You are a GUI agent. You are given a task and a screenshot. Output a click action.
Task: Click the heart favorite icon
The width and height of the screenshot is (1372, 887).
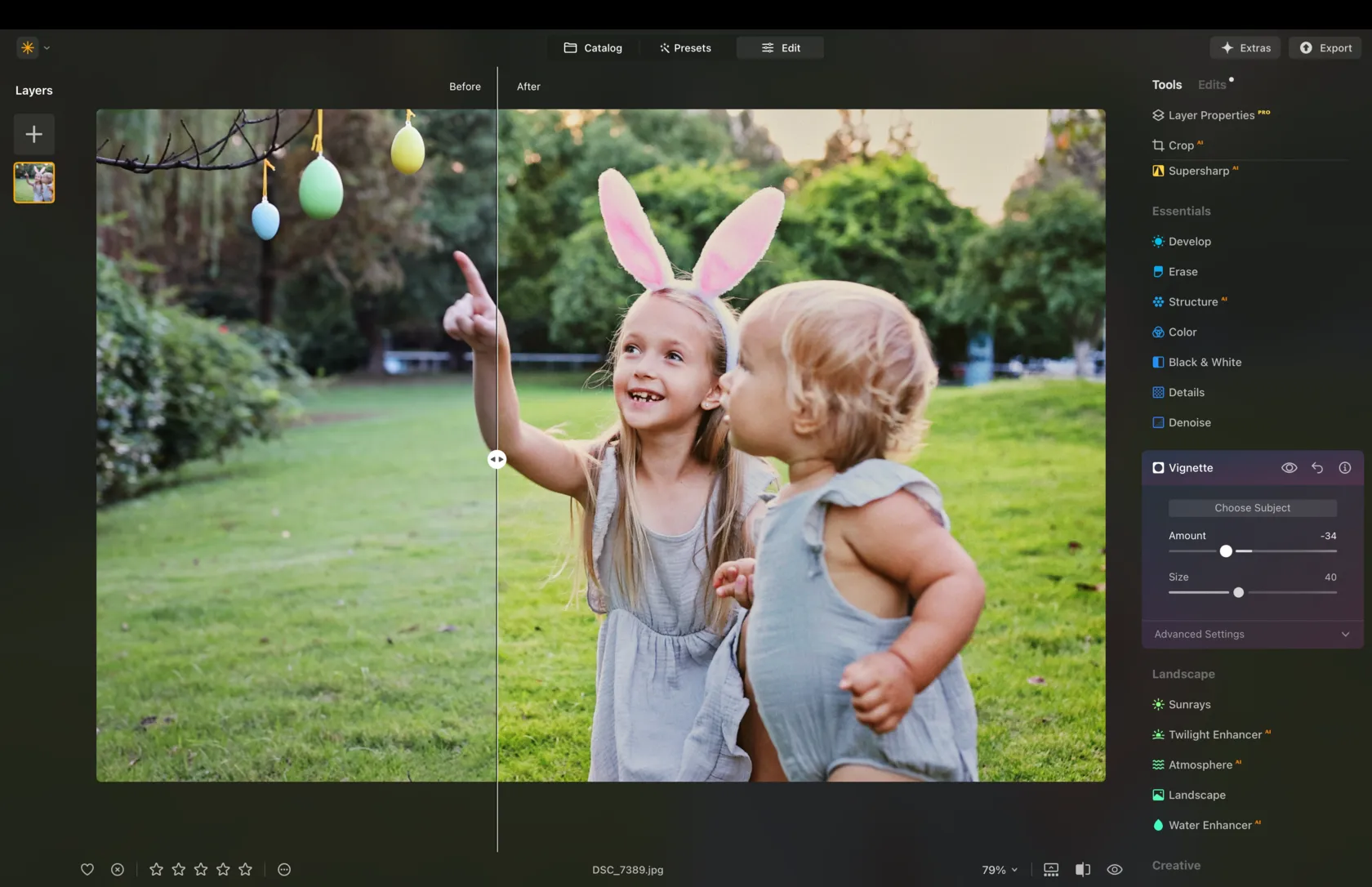87,870
